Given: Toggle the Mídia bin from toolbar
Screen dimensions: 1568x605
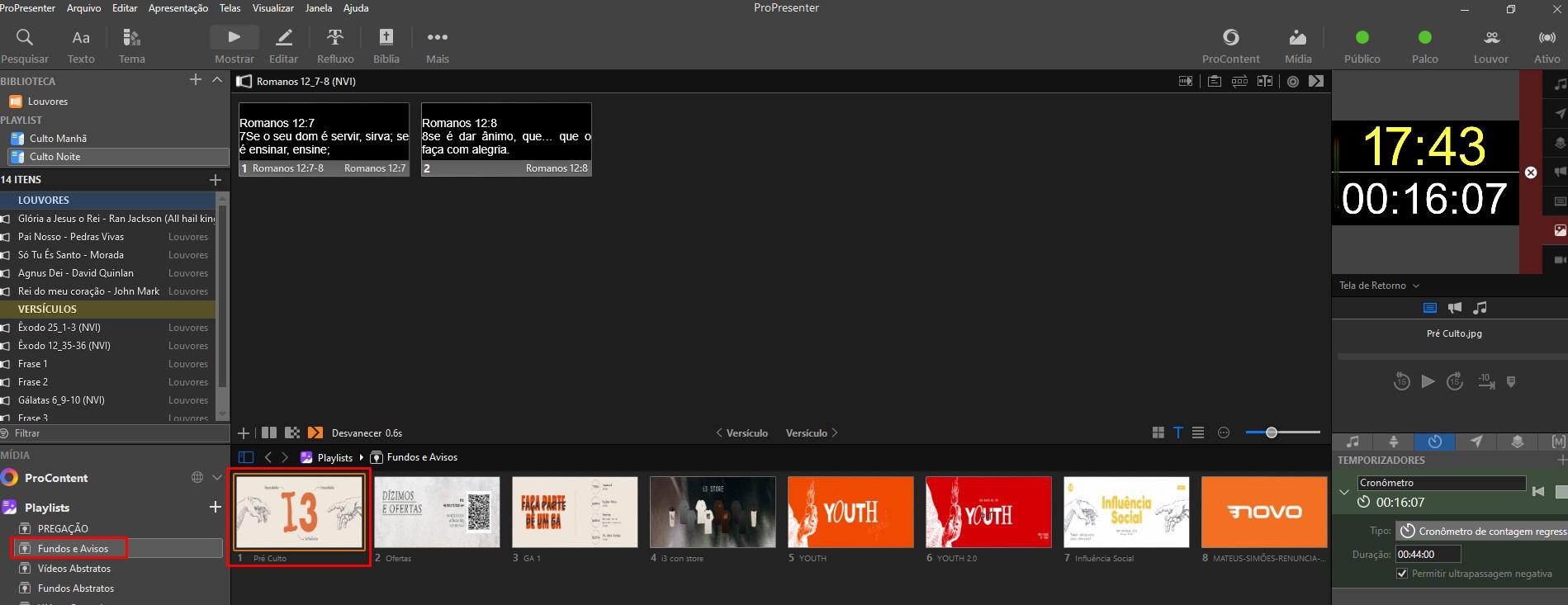Looking at the screenshot, I should (x=1298, y=46).
